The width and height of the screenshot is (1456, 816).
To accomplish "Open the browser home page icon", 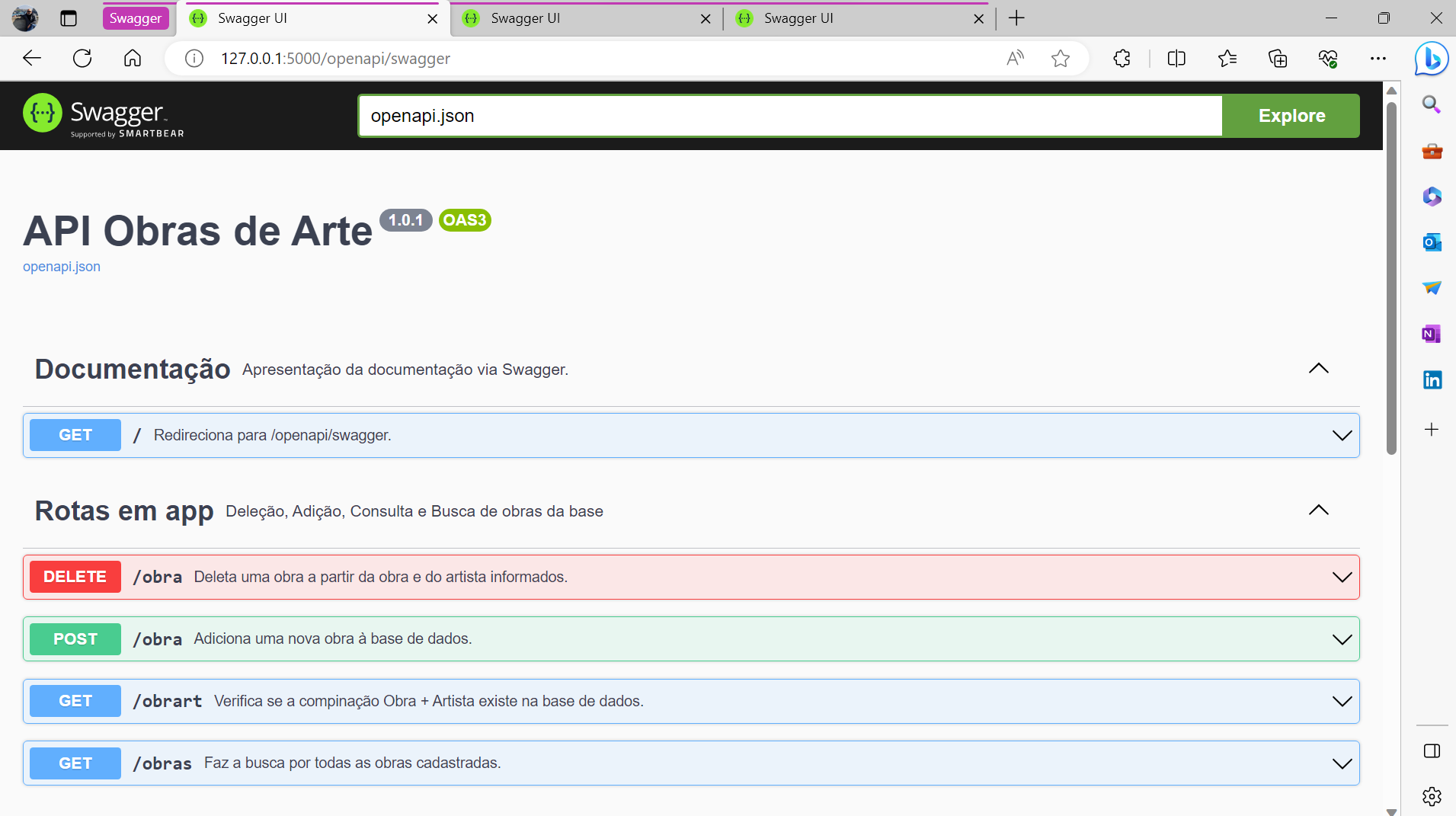I will (x=133, y=59).
